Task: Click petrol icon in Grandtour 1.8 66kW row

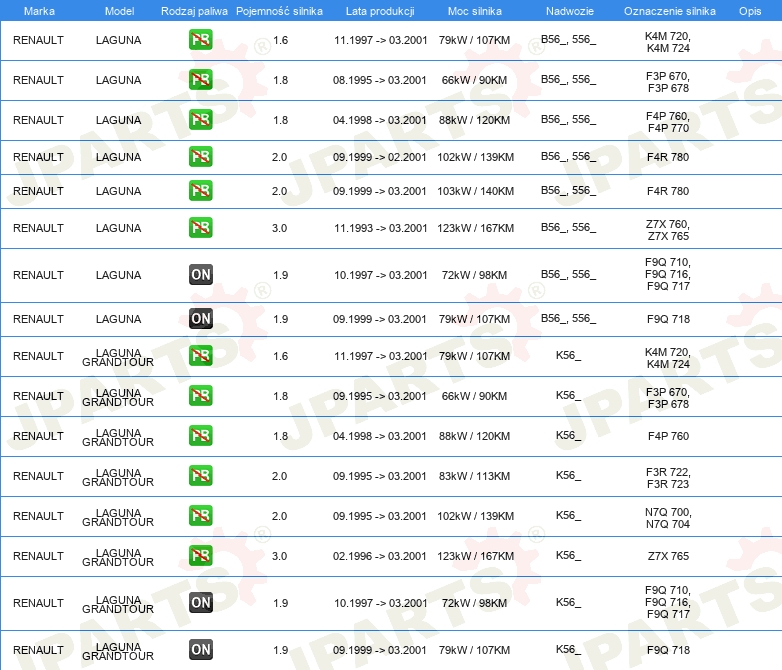Action: [x=200, y=396]
